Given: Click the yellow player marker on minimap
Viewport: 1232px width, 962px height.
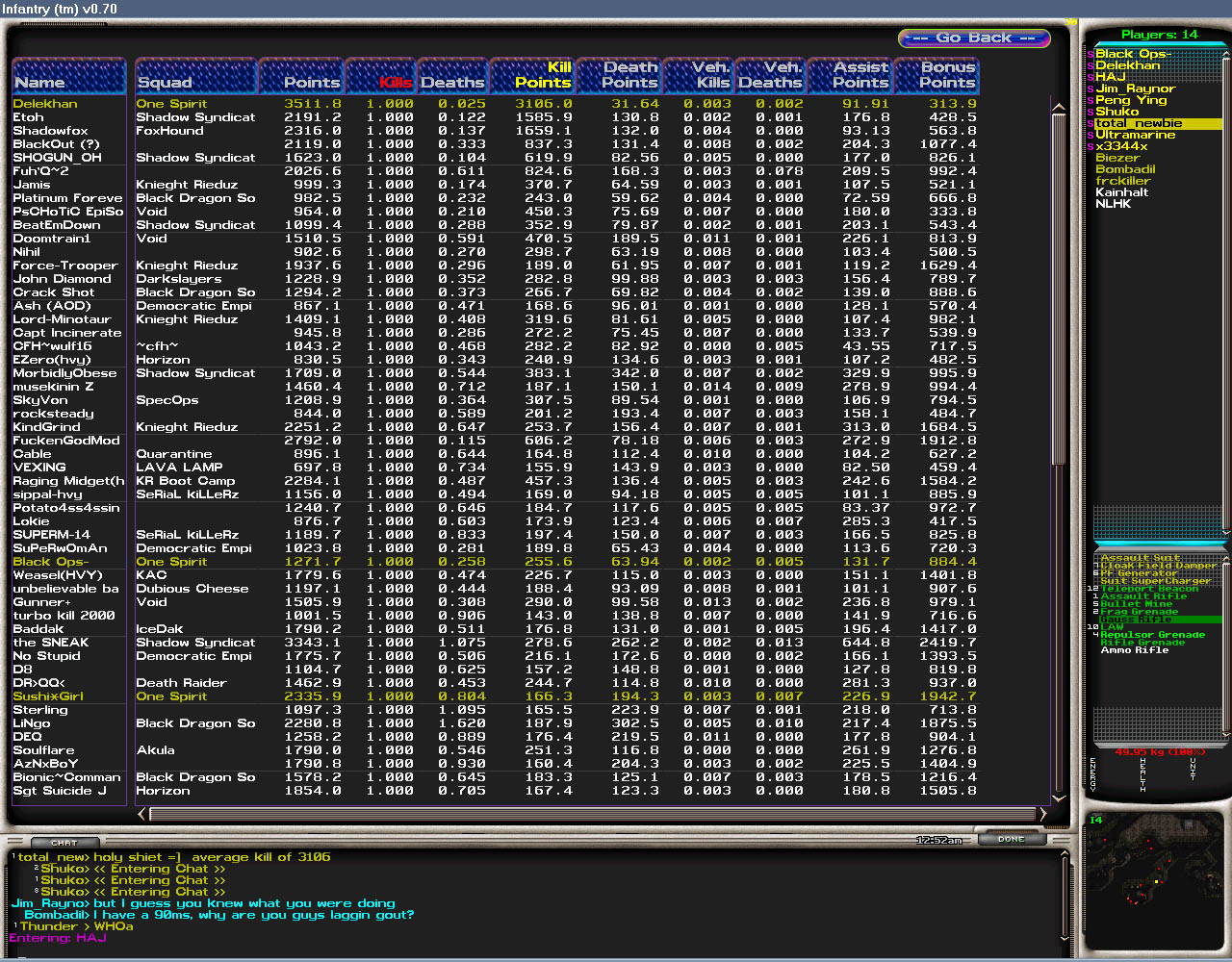Looking at the screenshot, I should [1155, 881].
